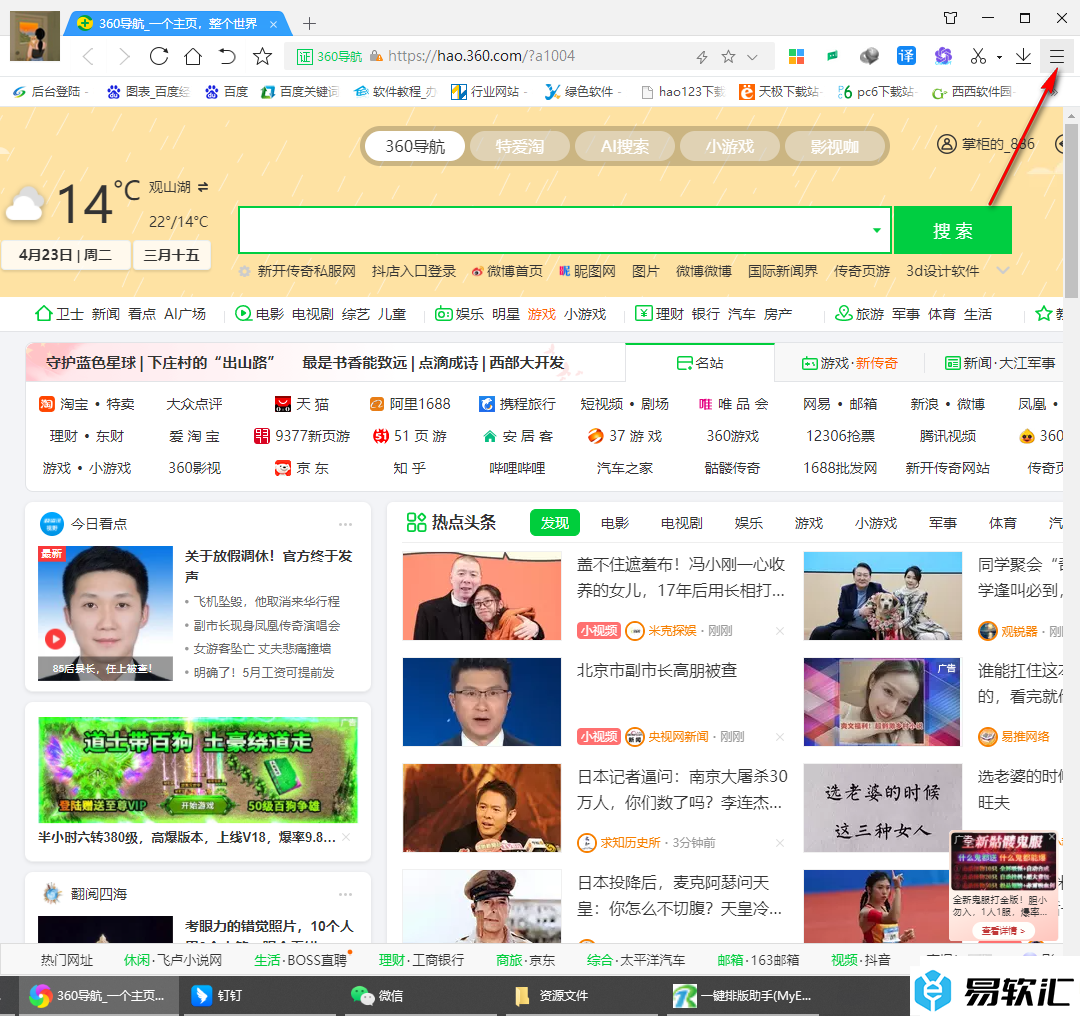1080x1016 pixels.
Task: Select the 发现 headlines tab
Action: click(554, 523)
